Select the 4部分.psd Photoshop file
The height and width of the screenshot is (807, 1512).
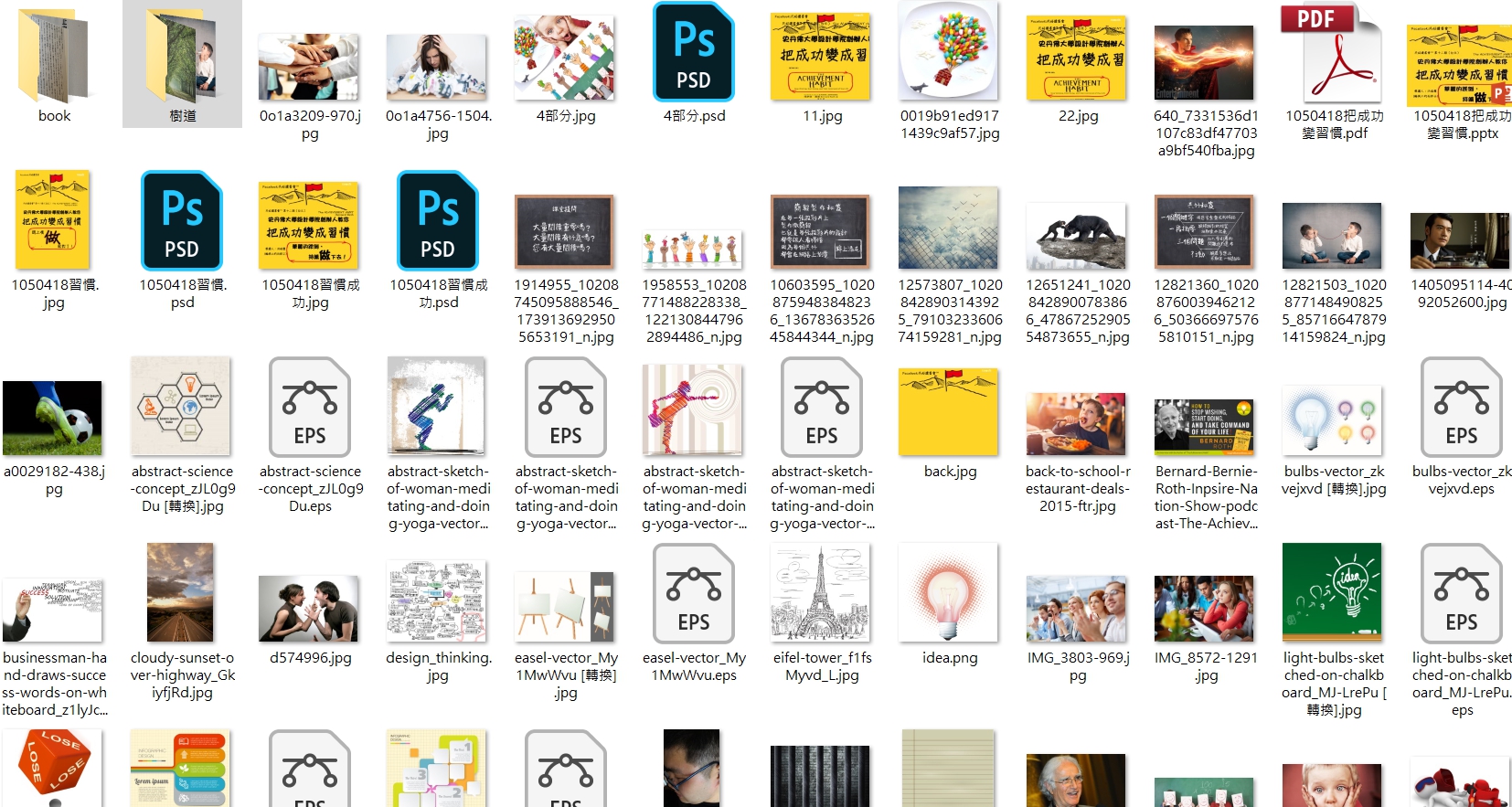[x=694, y=53]
